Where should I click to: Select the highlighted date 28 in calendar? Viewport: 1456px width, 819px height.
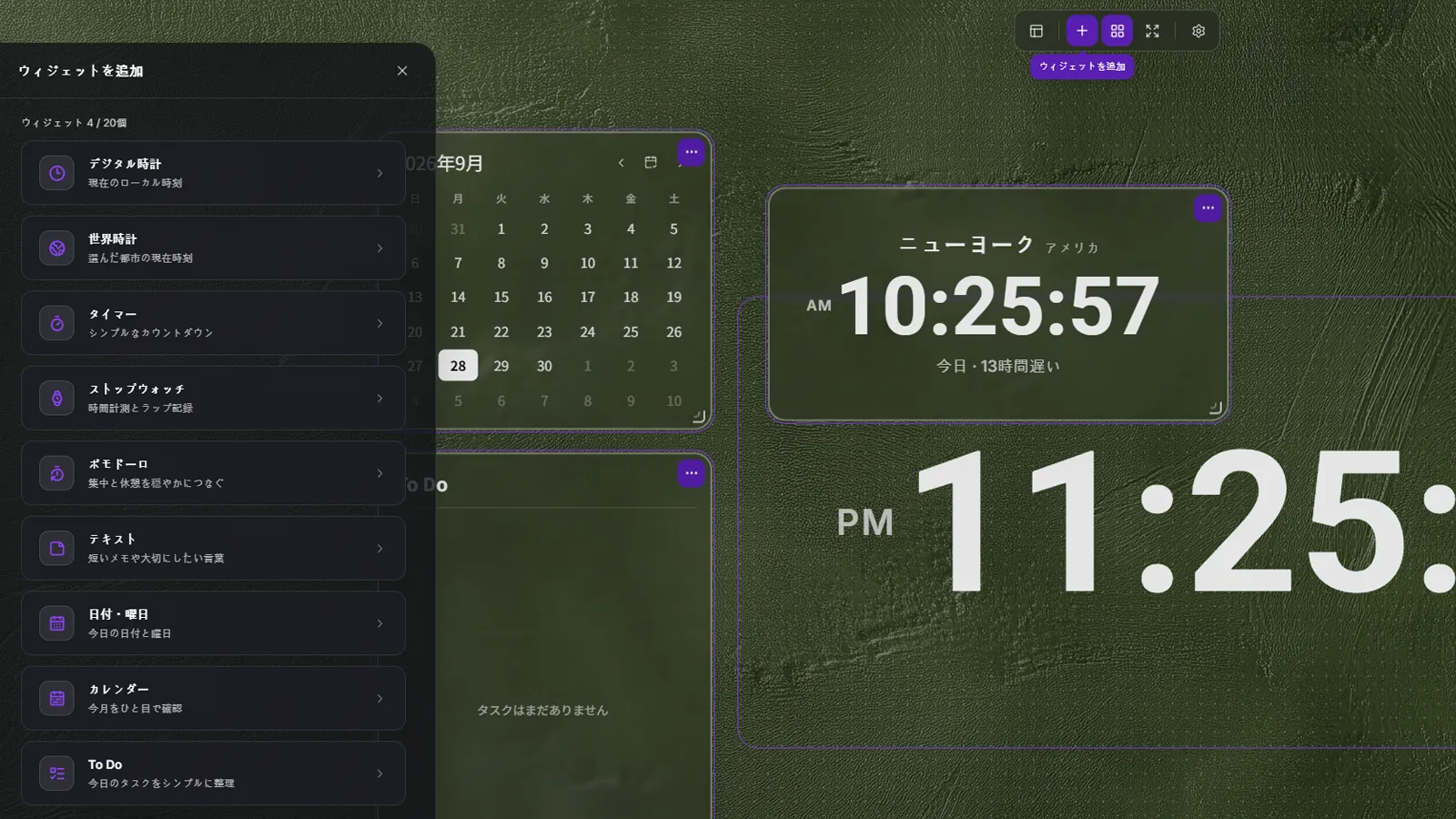coord(458,366)
